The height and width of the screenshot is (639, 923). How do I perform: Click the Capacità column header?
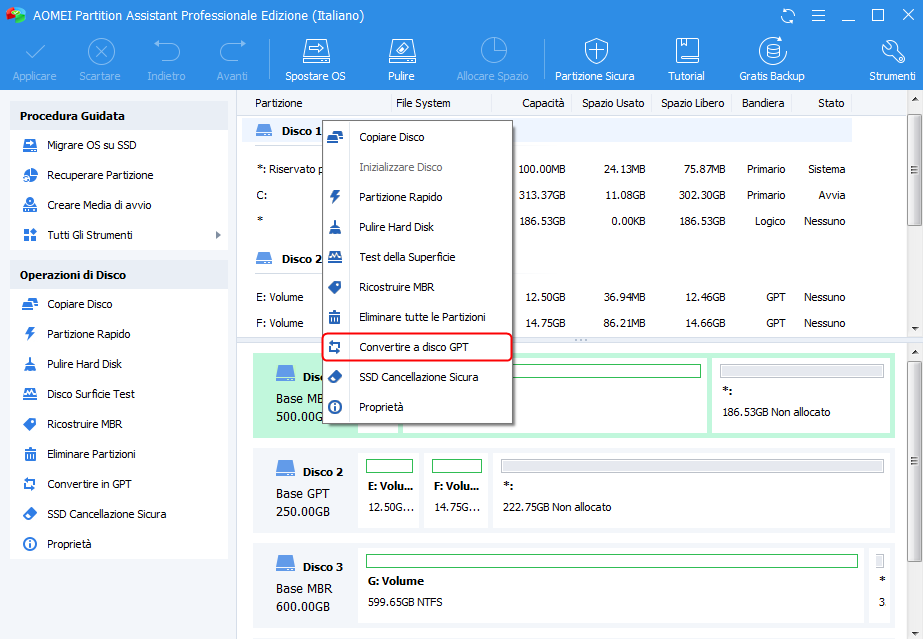point(543,103)
